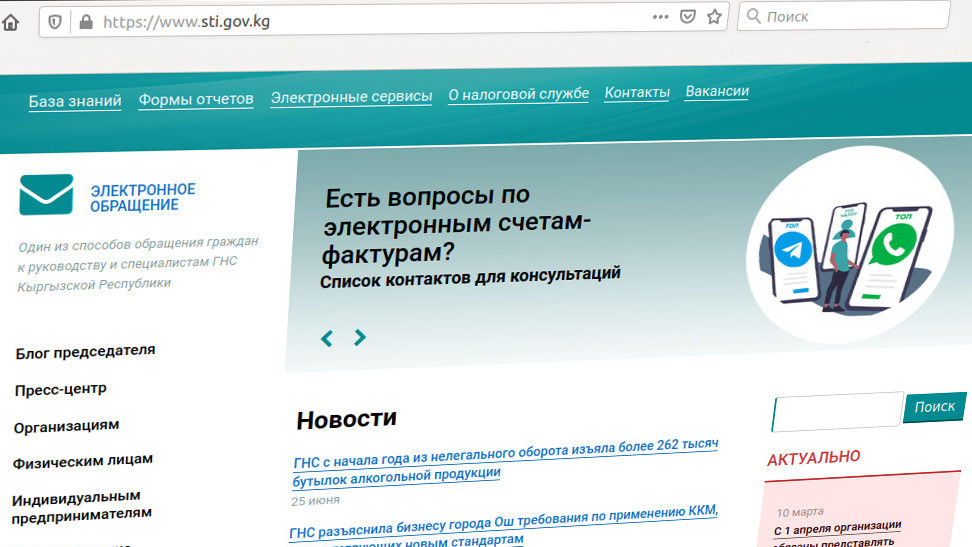Open news about 262 тысяч бутылок

(505, 459)
